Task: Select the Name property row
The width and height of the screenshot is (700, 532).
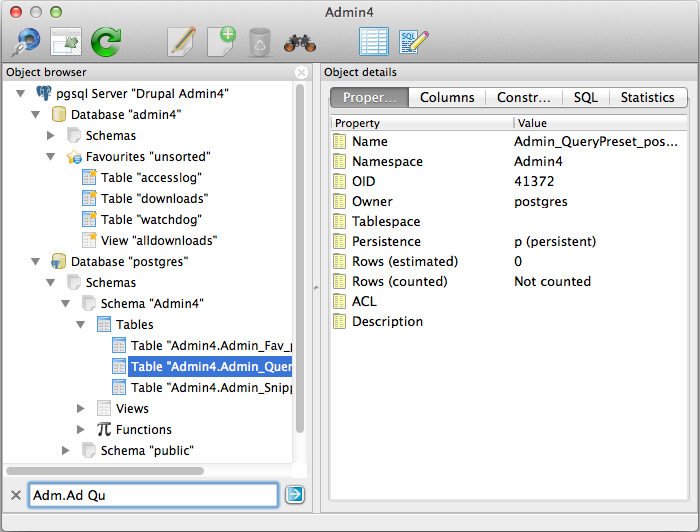Action: point(509,141)
